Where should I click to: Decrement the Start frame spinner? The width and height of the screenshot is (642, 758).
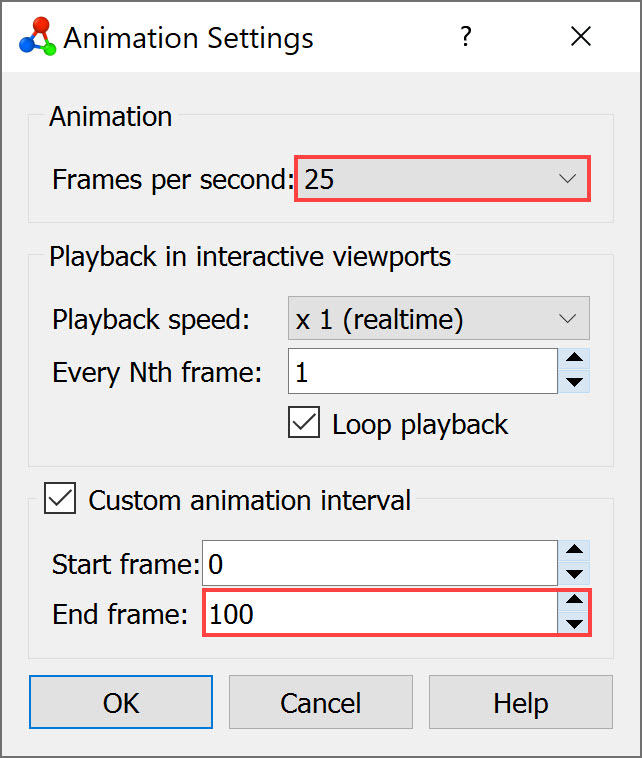point(575,574)
